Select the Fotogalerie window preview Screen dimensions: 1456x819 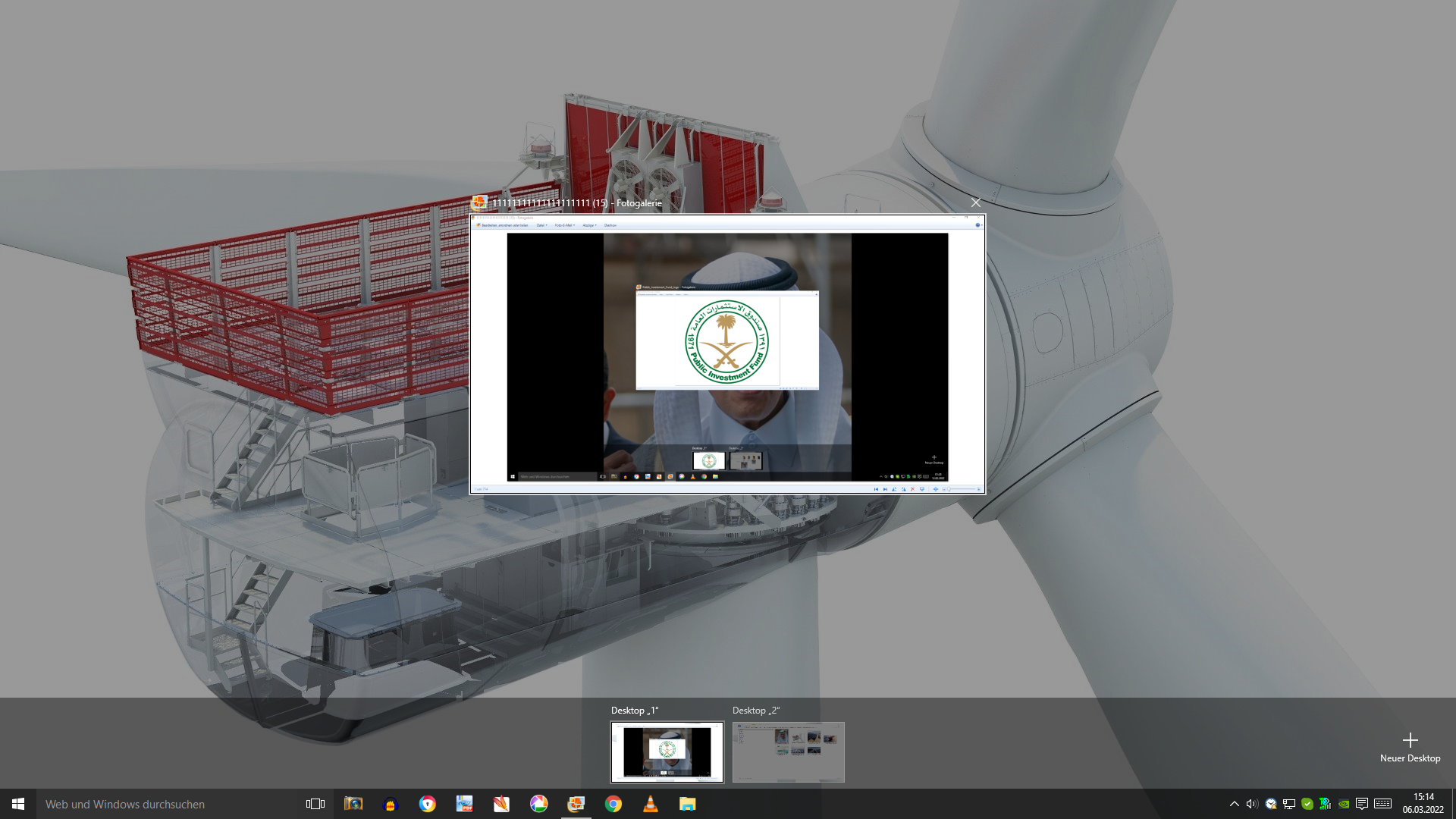point(727,354)
